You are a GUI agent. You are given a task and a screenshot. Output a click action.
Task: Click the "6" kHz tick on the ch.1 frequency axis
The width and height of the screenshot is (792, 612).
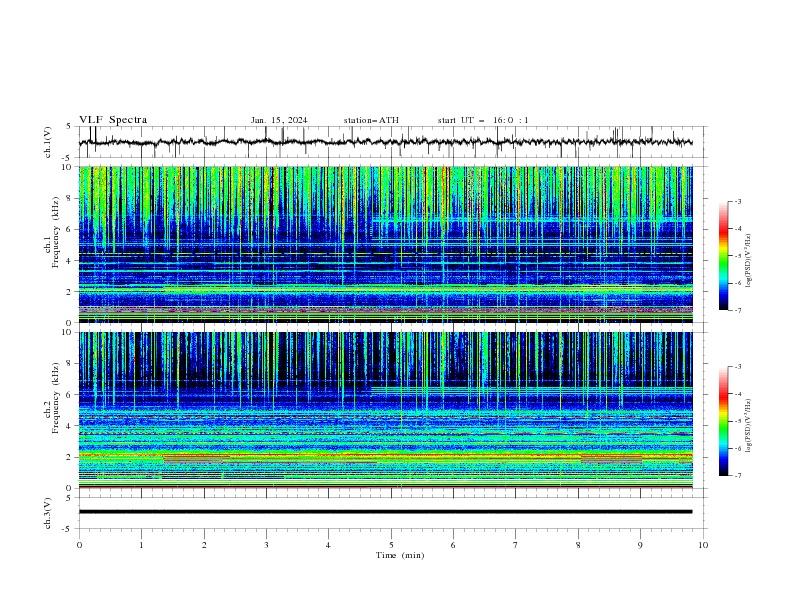click(70, 229)
